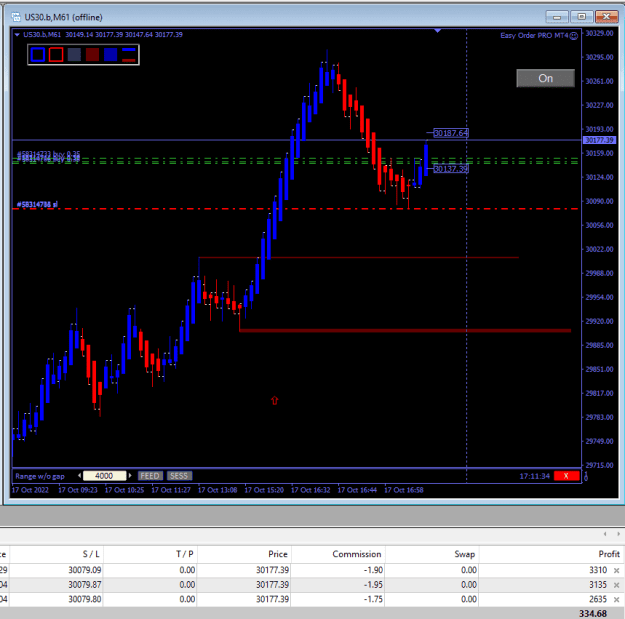Open the Easy Order PRO MT4 smiley icon
The height and width of the screenshot is (619, 625).
(x=573, y=36)
